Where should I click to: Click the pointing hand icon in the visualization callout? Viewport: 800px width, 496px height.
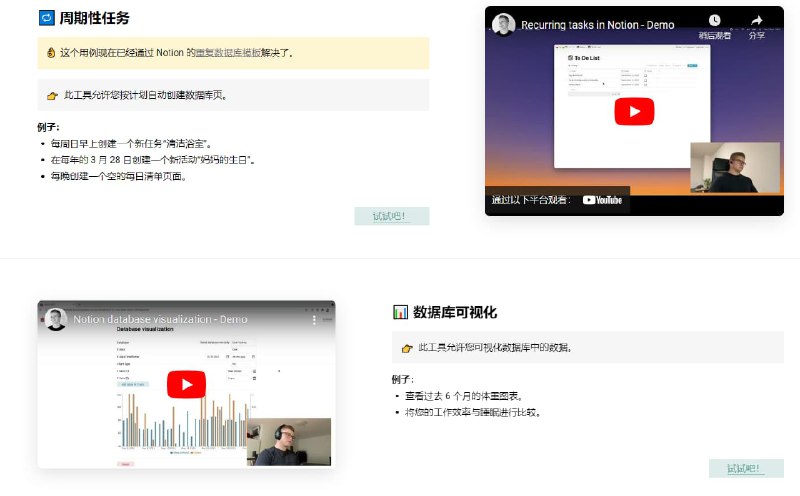pyautogui.click(x=407, y=348)
